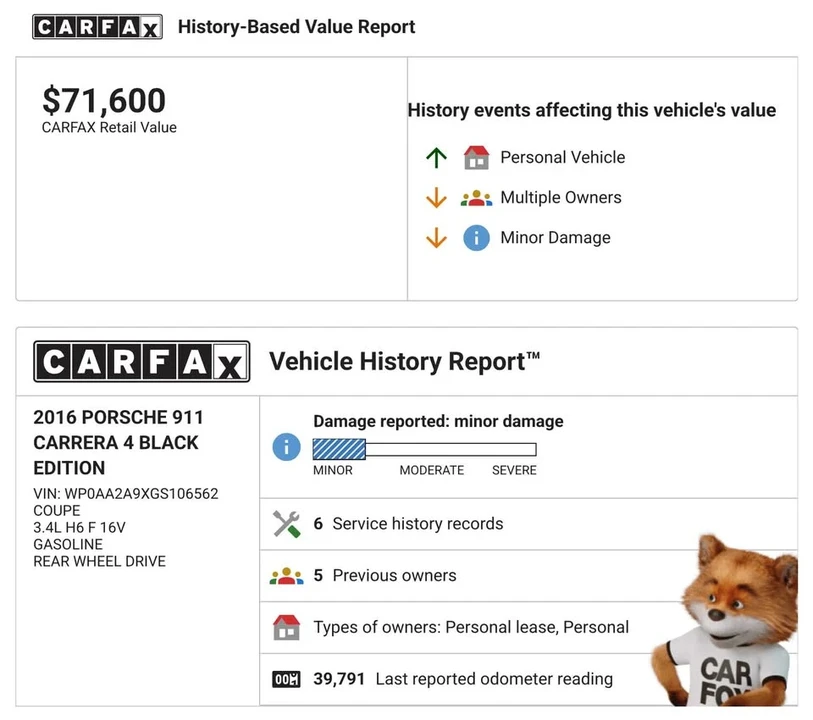Click the damage severity bar
813x720 pixels.
[424, 449]
